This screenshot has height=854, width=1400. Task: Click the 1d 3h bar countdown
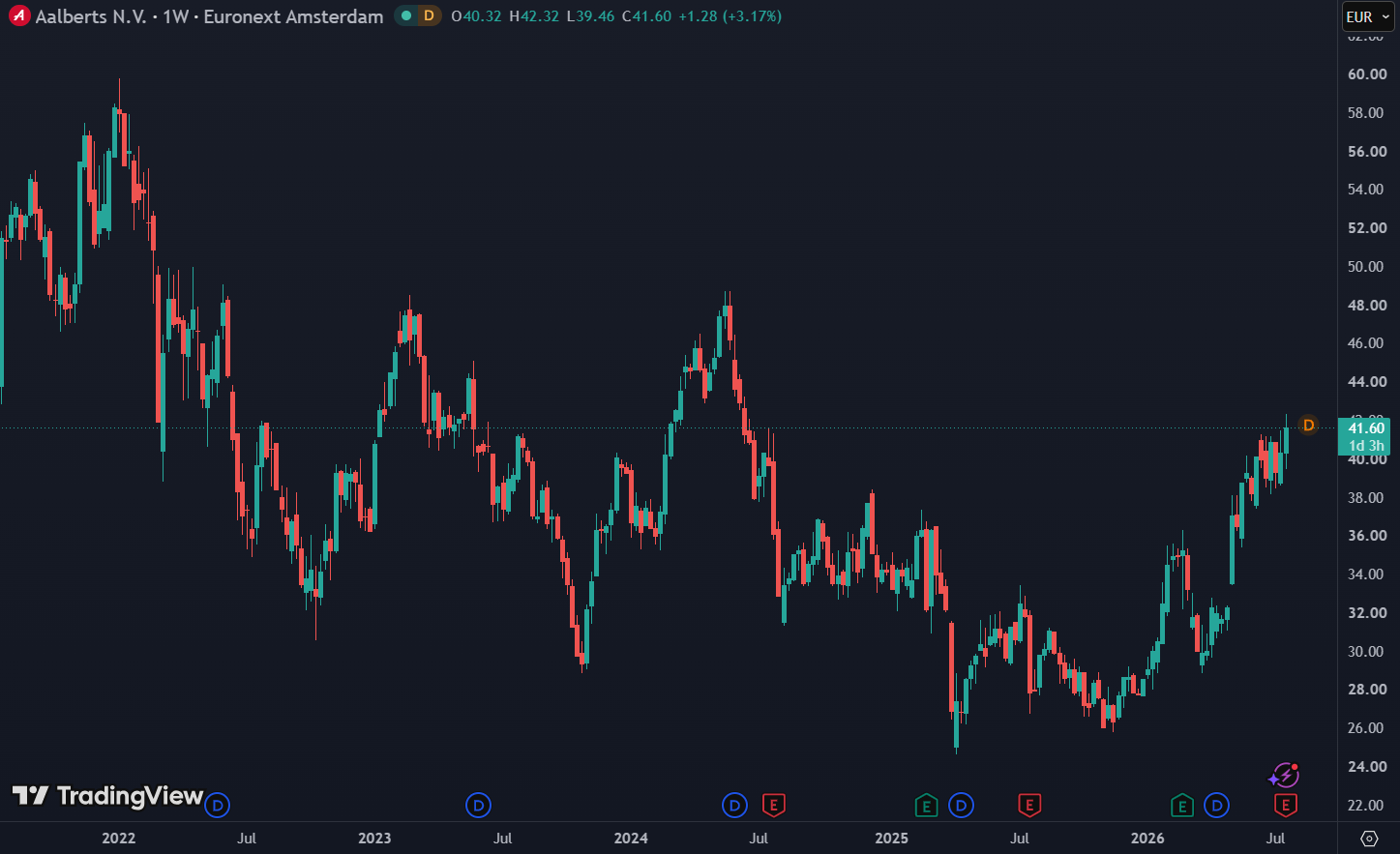(1366, 446)
